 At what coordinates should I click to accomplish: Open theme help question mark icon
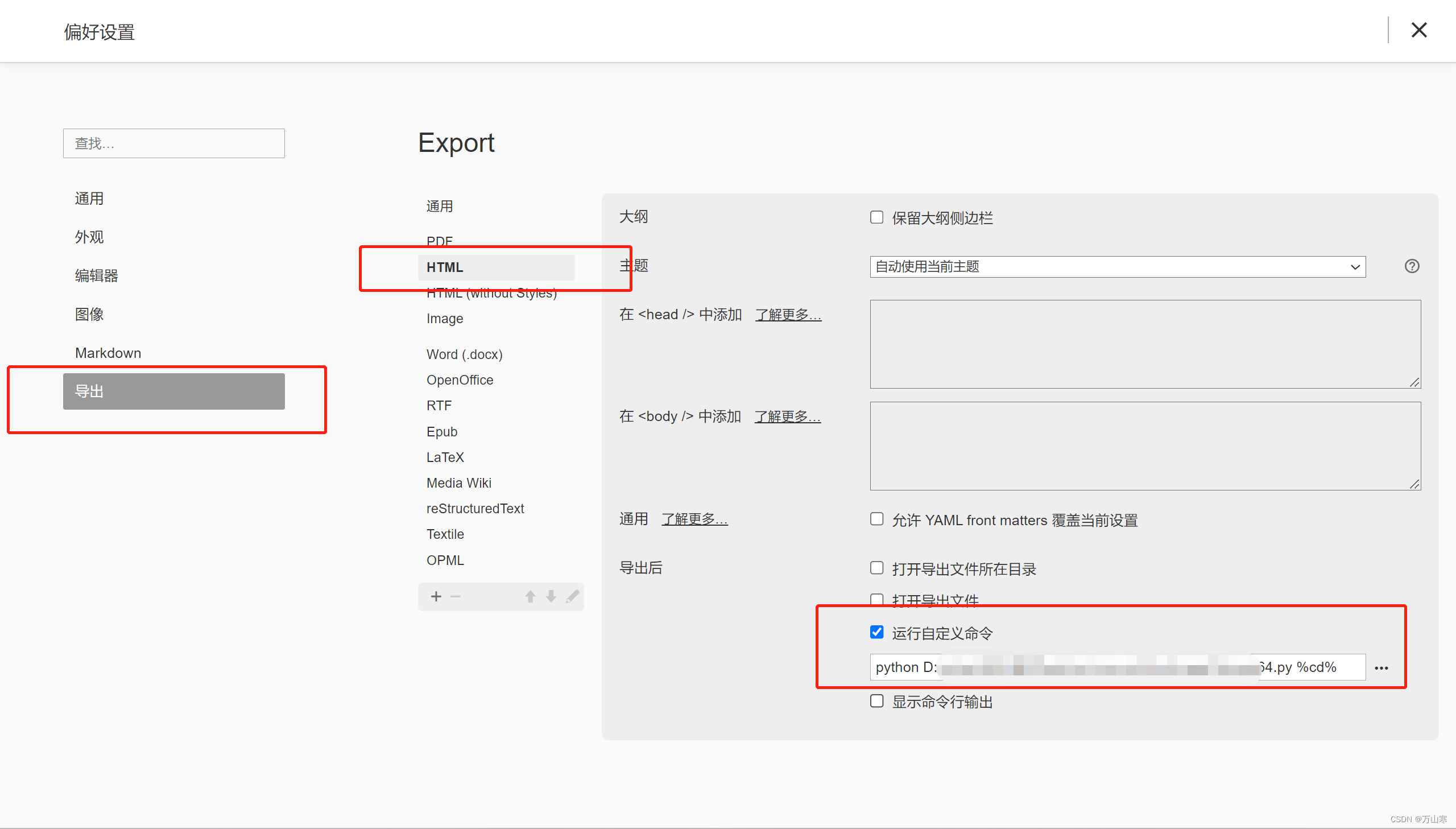point(1412,266)
